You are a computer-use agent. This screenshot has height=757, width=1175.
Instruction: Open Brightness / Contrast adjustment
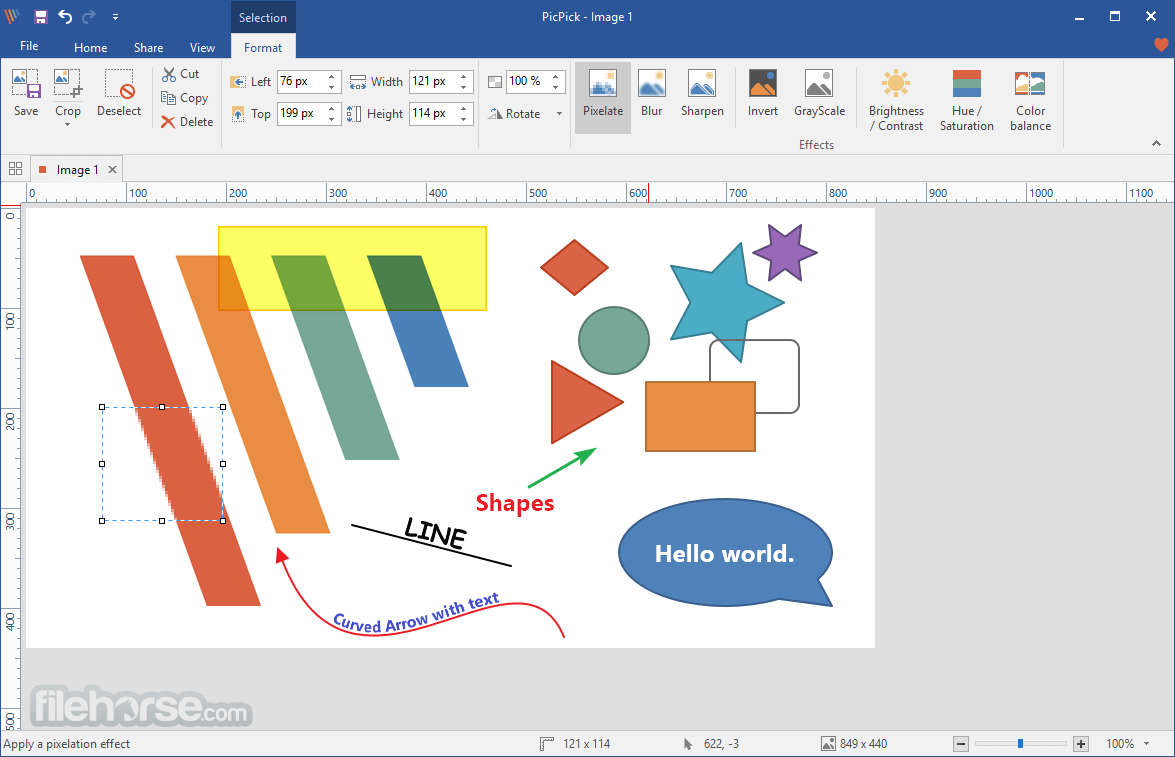pyautogui.click(x=896, y=100)
